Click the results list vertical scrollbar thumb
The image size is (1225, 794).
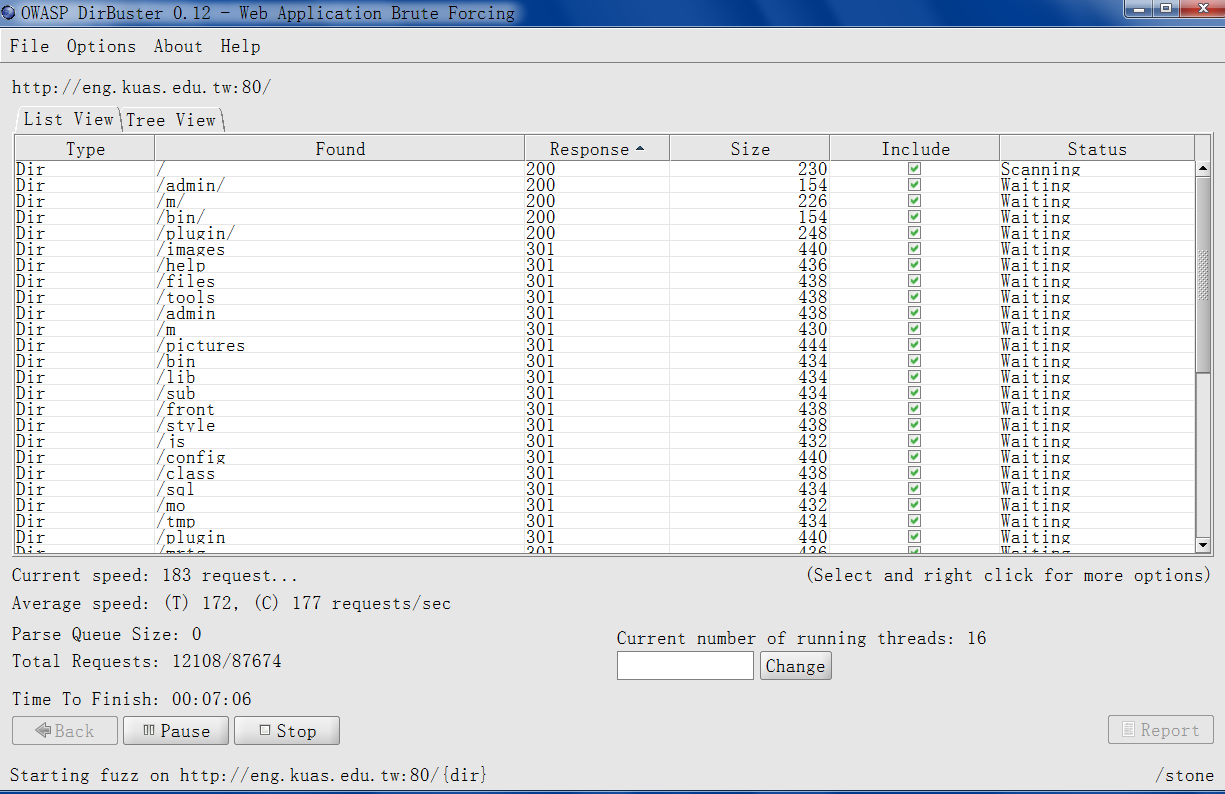(1203, 275)
